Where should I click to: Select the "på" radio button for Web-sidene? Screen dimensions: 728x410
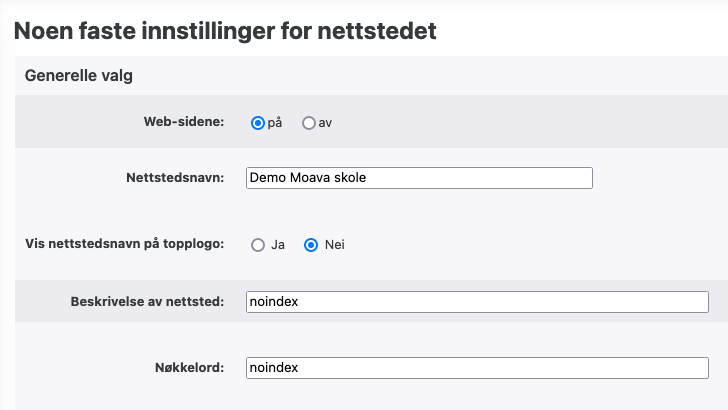(x=258, y=123)
